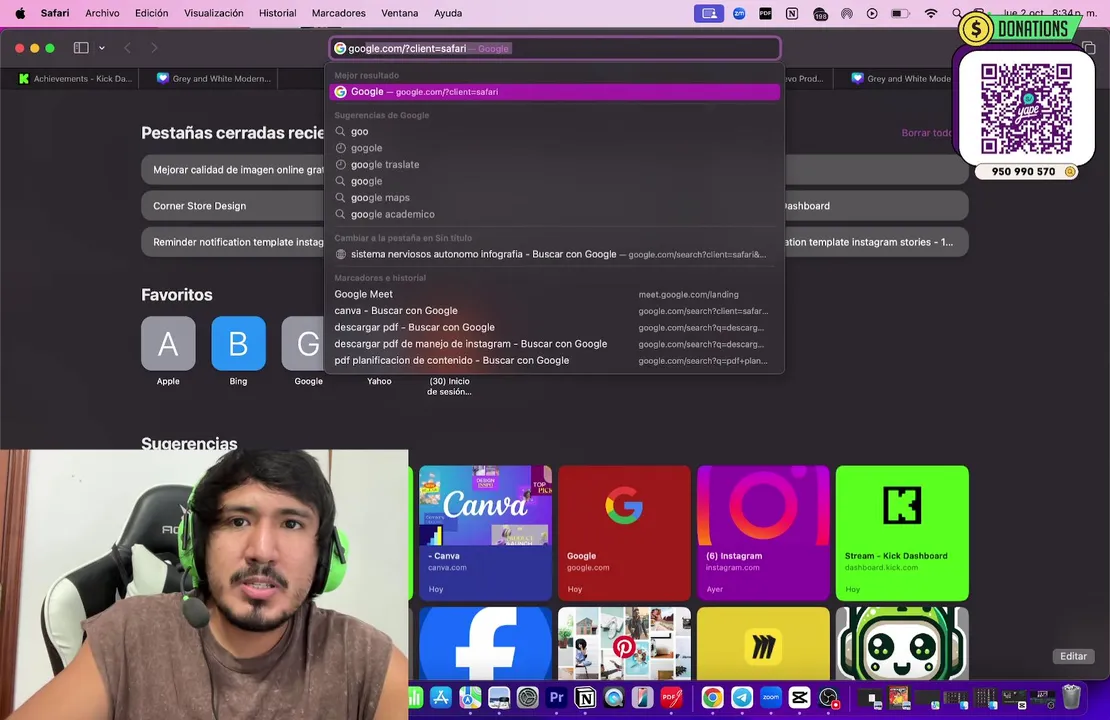The height and width of the screenshot is (720, 1110).
Task: Click the battery status menu bar icon
Action: point(900,13)
